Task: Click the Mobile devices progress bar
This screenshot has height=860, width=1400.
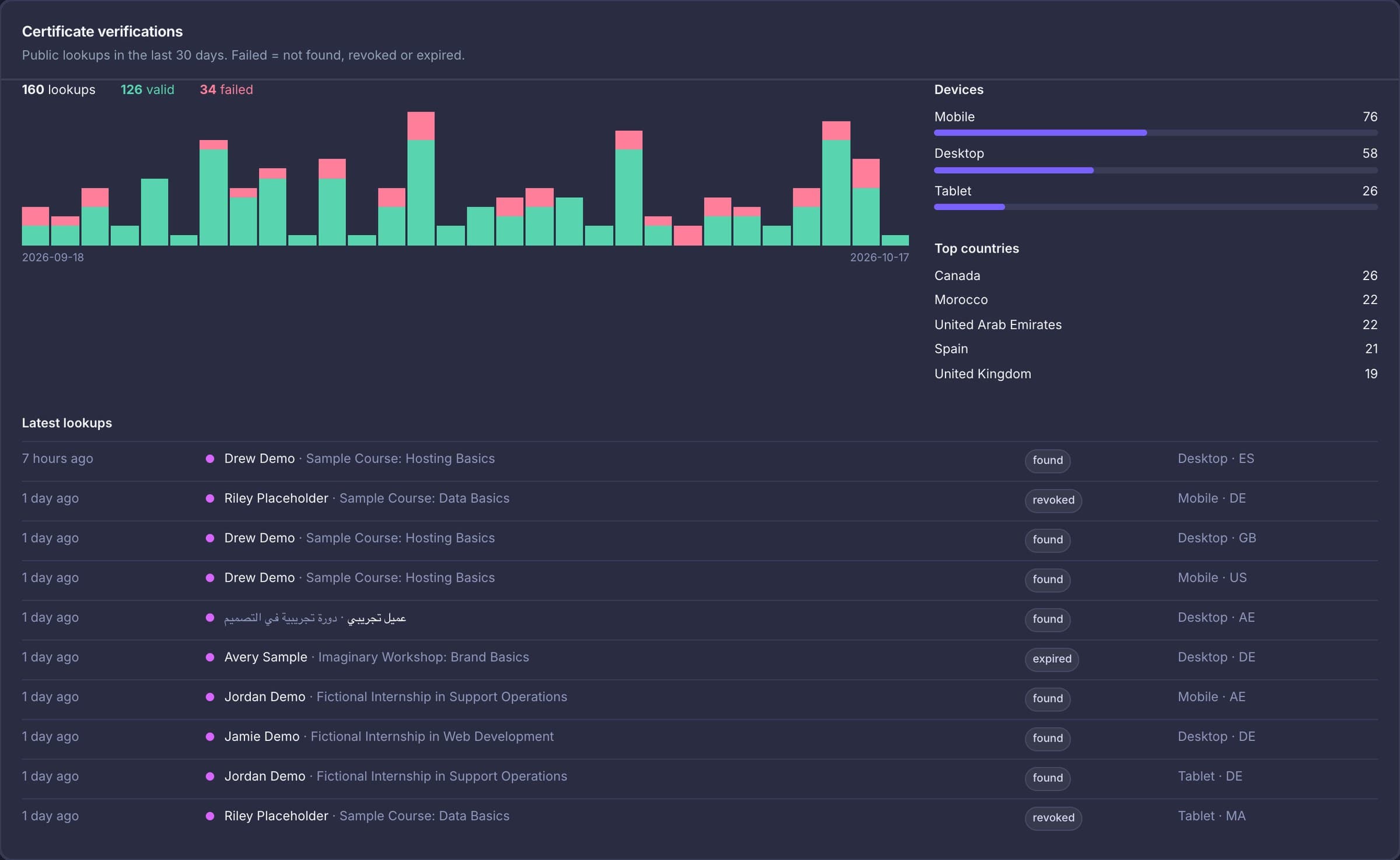Action: [1156, 133]
